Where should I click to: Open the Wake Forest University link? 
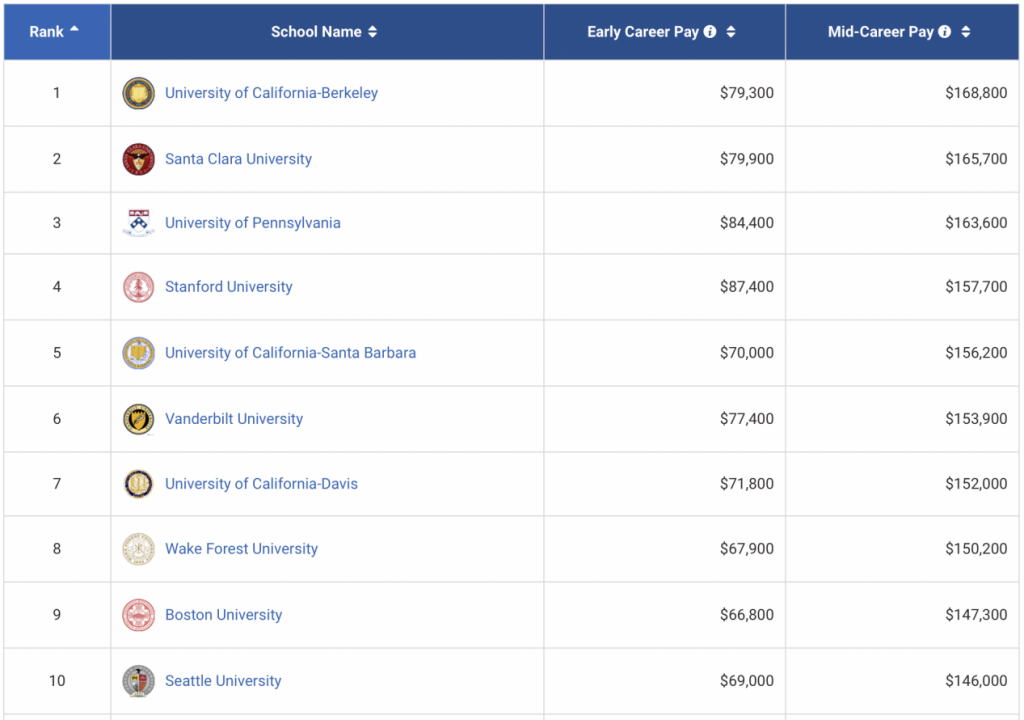pos(241,549)
